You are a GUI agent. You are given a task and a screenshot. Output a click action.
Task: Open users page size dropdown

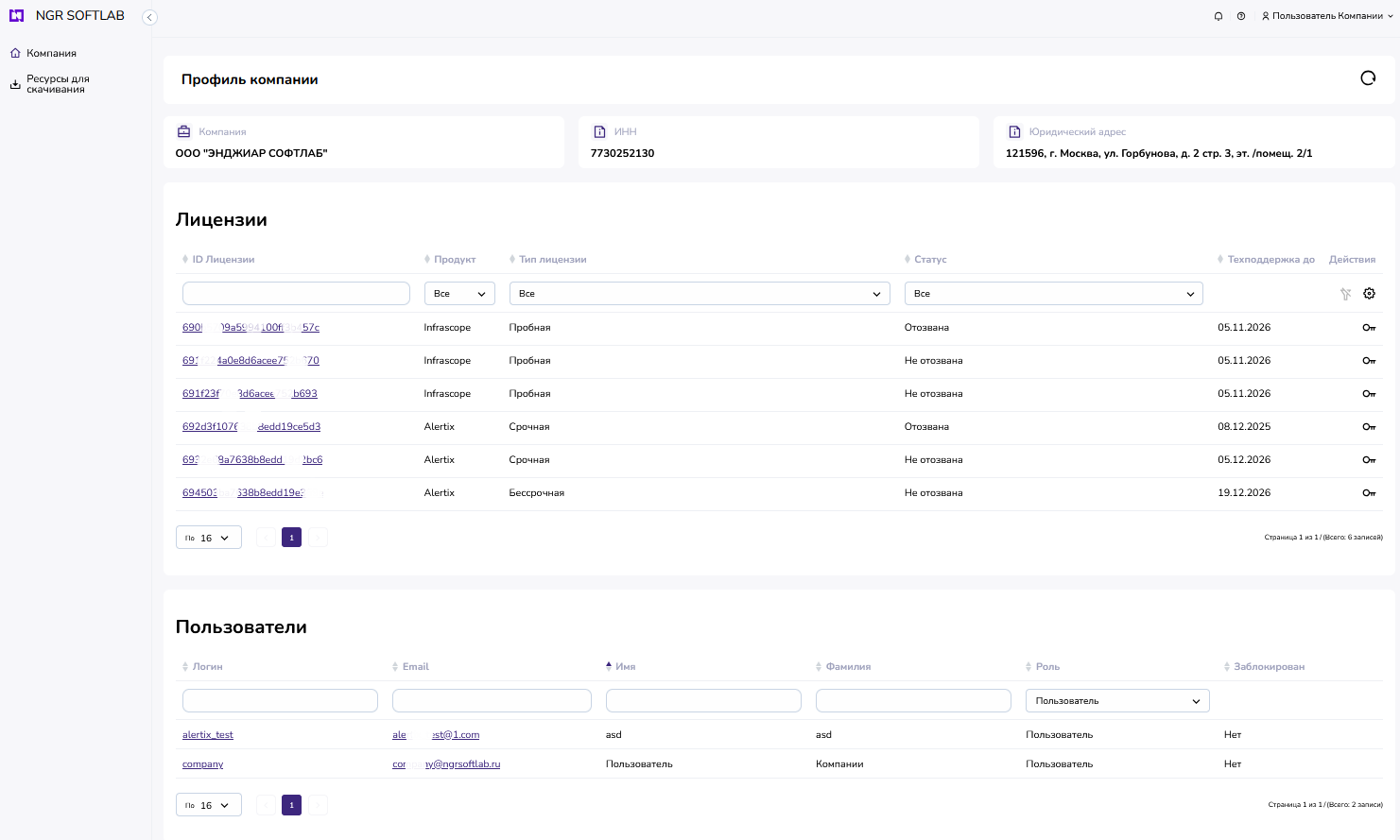[x=209, y=805]
